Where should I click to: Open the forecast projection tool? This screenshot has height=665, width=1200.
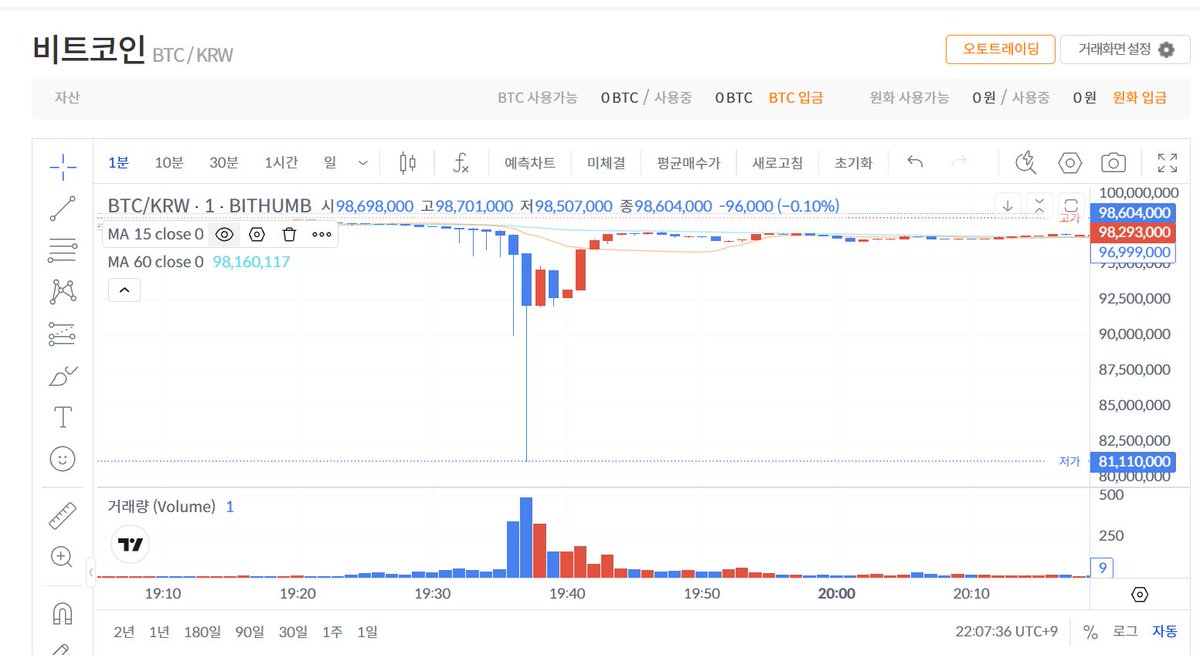pos(63,333)
